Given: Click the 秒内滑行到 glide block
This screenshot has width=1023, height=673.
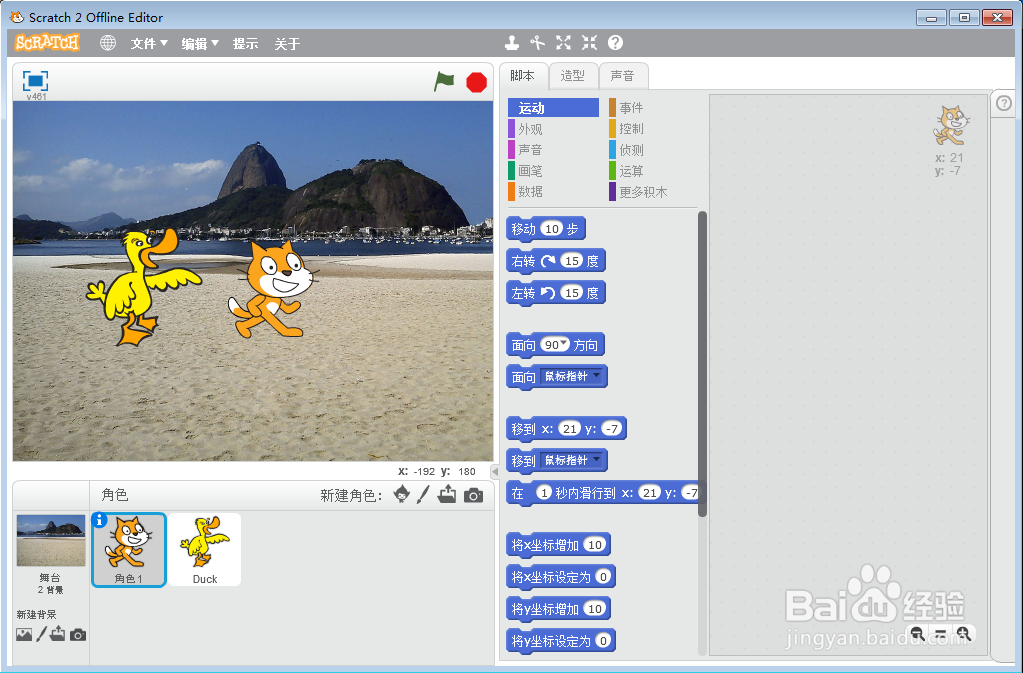Looking at the screenshot, I should click(x=602, y=493).
